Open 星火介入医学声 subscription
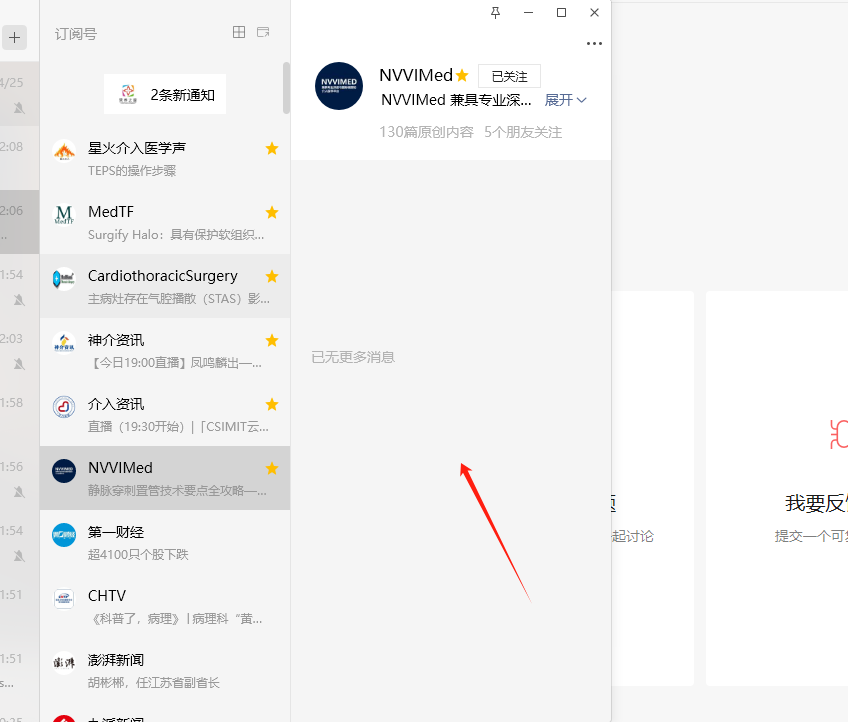 pos(165,158)
